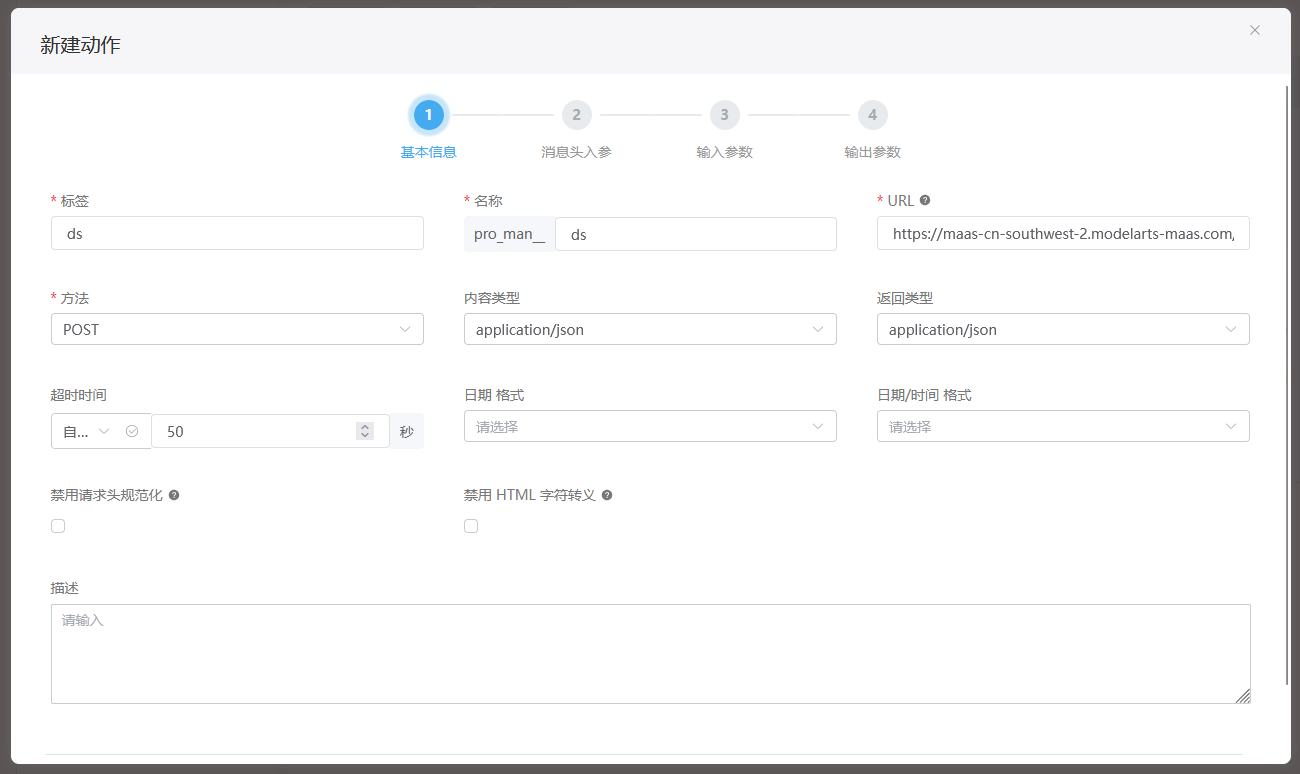Click the 名称 input field containing ds

[x=696, y=234]
